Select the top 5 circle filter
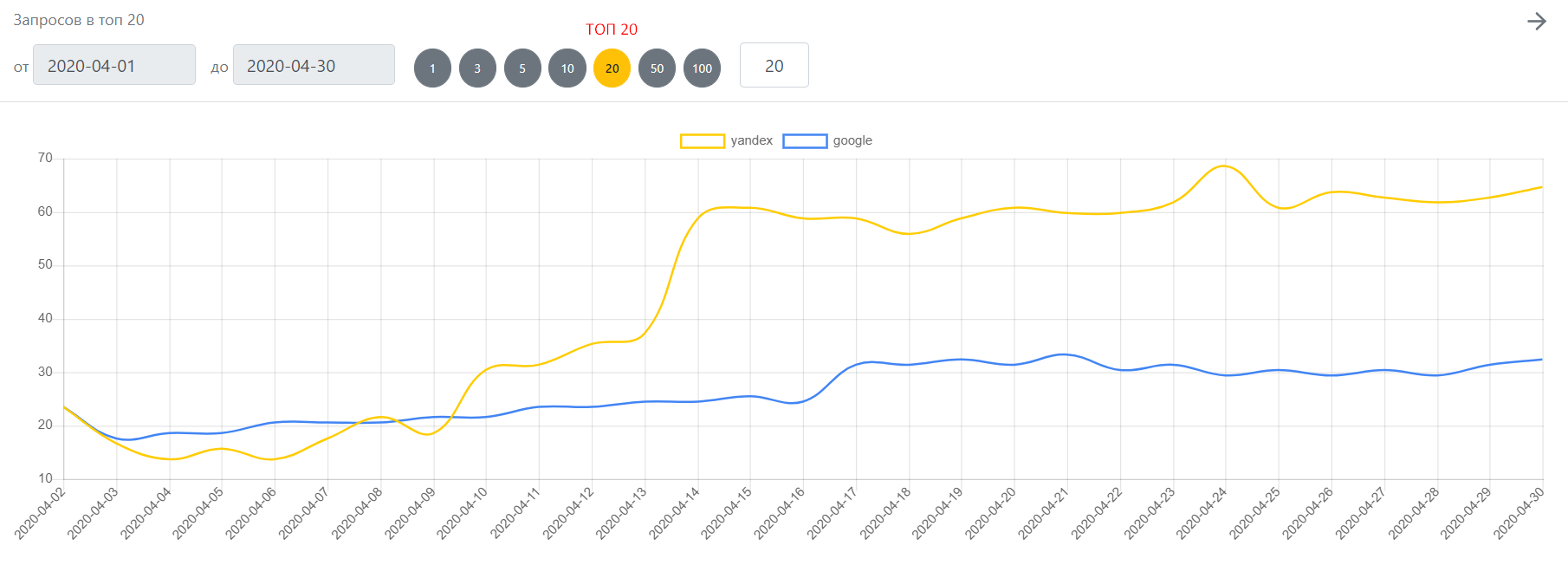The image size is (1568, 565). click(522, 68)
